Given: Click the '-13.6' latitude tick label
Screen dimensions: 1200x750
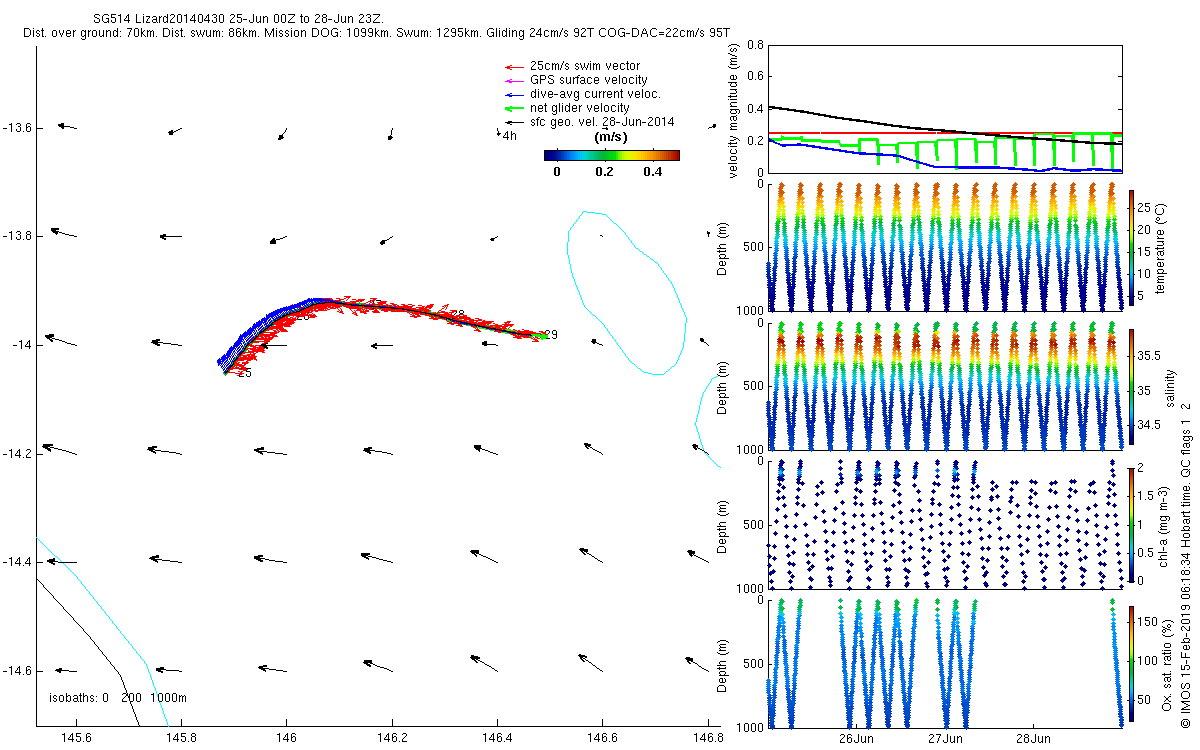Looking at the screenshot, I should point(16,128).
